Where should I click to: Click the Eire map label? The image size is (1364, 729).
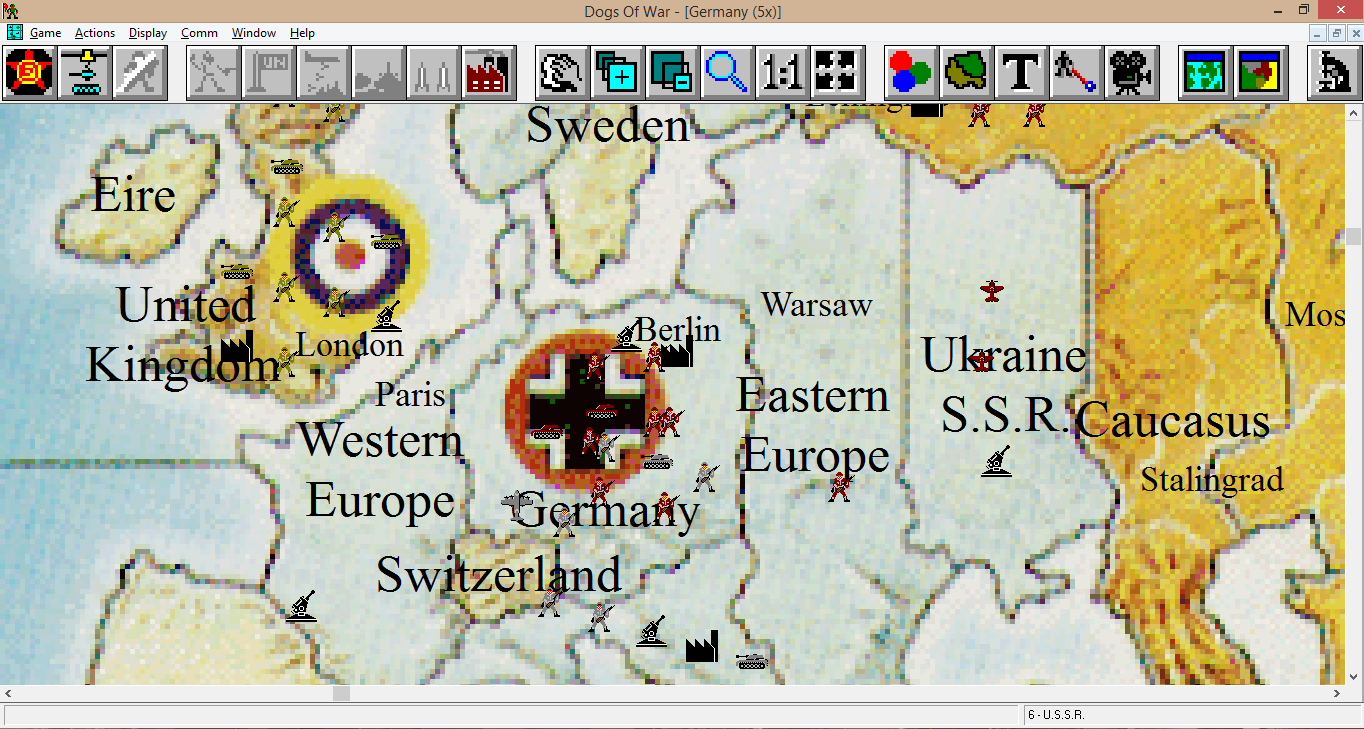click(134, 195)
